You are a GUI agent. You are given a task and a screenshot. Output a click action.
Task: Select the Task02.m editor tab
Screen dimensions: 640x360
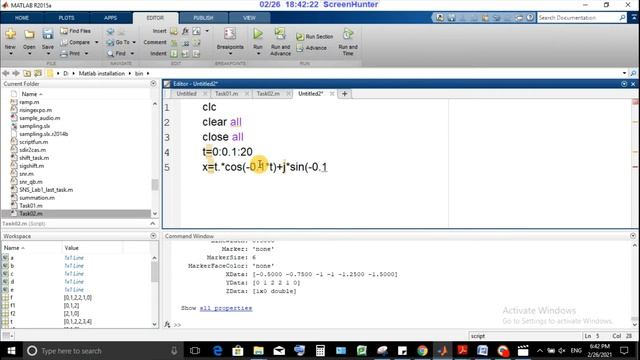pyautogui.click(x=268, y=94)
